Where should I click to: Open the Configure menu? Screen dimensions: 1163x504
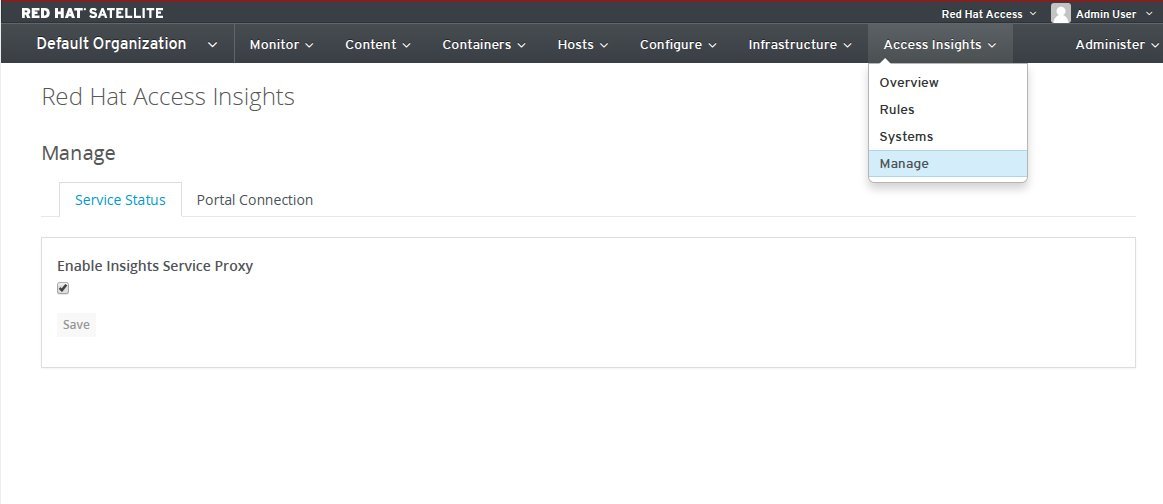click(x=678, y=44)
